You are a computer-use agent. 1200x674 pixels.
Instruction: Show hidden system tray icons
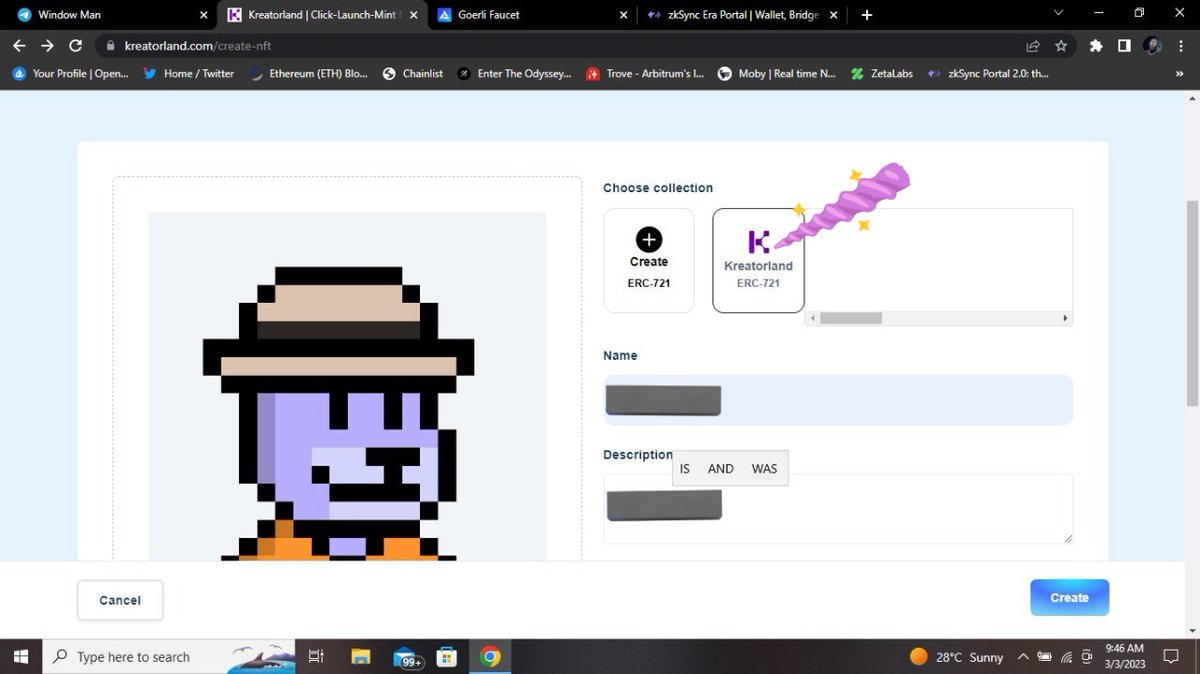click(x=1023, y=657)
